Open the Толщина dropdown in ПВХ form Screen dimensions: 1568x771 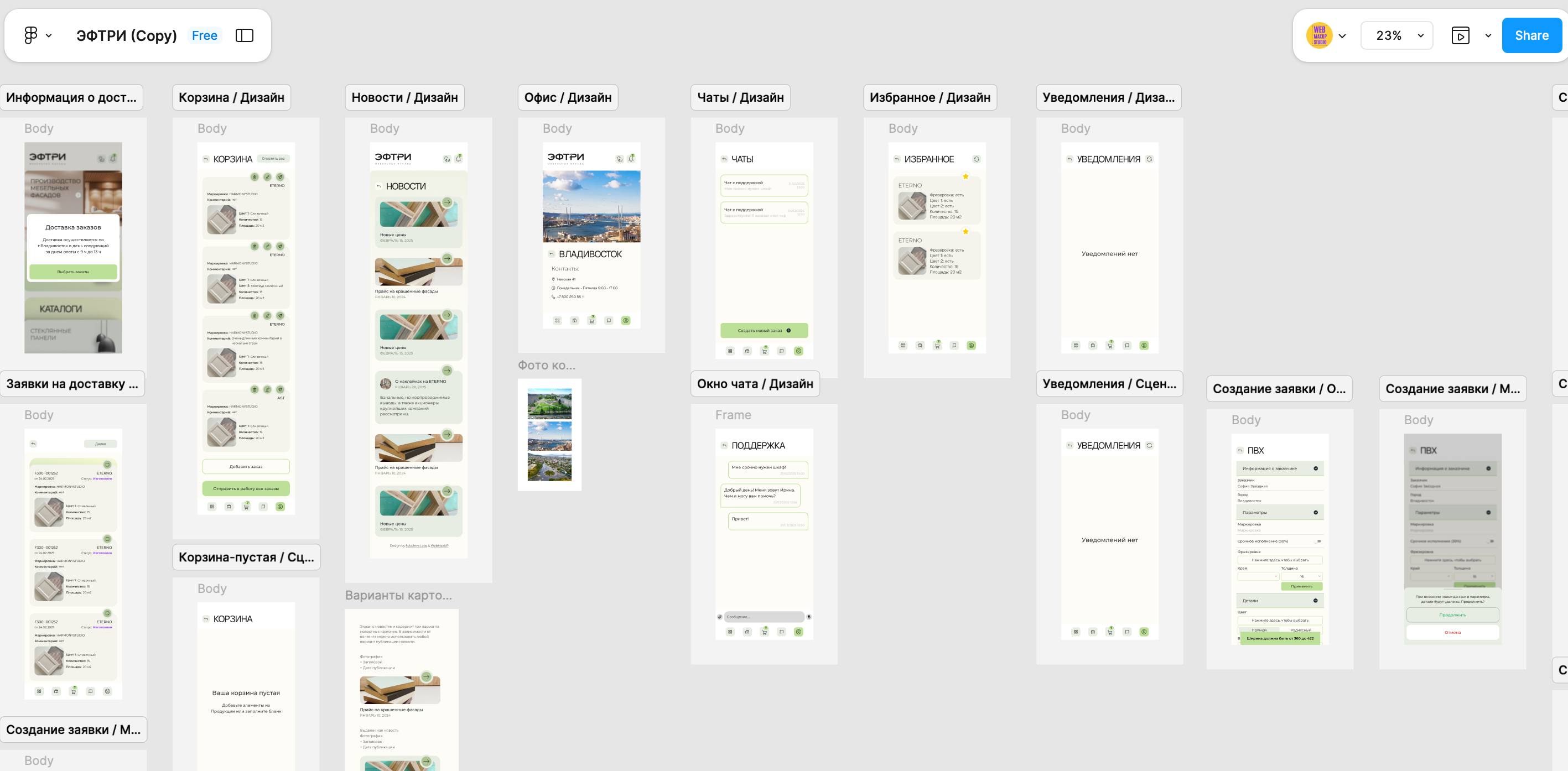[1301, 576]
